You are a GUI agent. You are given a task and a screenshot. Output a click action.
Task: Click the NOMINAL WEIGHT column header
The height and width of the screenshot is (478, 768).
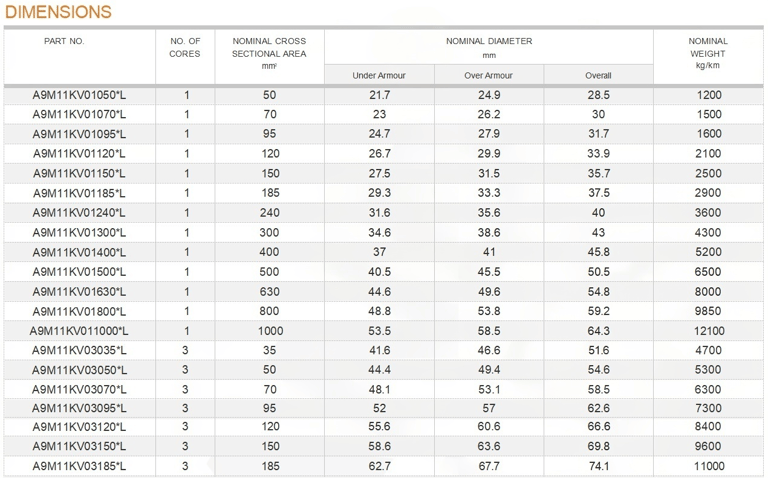click(708, 53)
